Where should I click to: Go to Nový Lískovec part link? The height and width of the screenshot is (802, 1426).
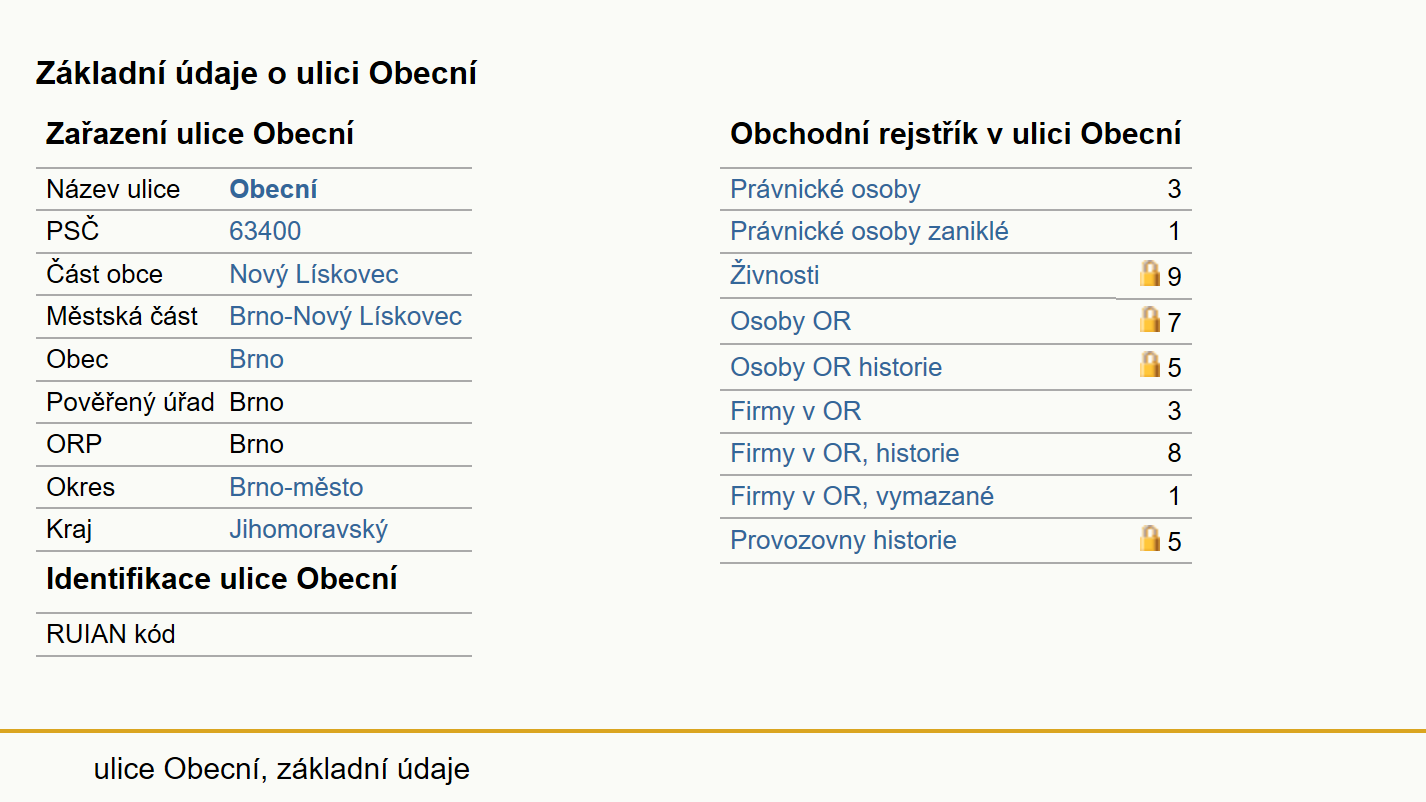tap(314, 275)
